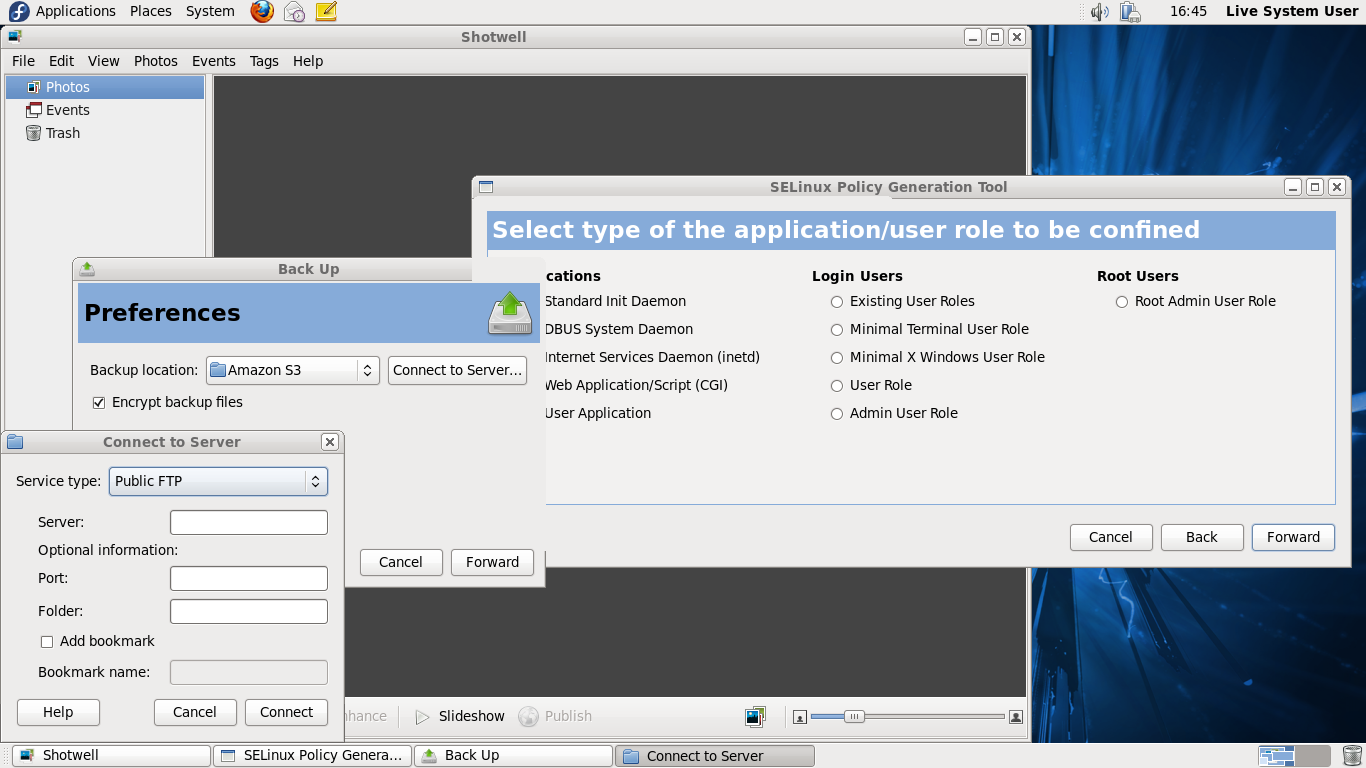Click the backup drive icon in Preferences
Viewport: 1366px width, 768px height.
(x=510, y=313)
